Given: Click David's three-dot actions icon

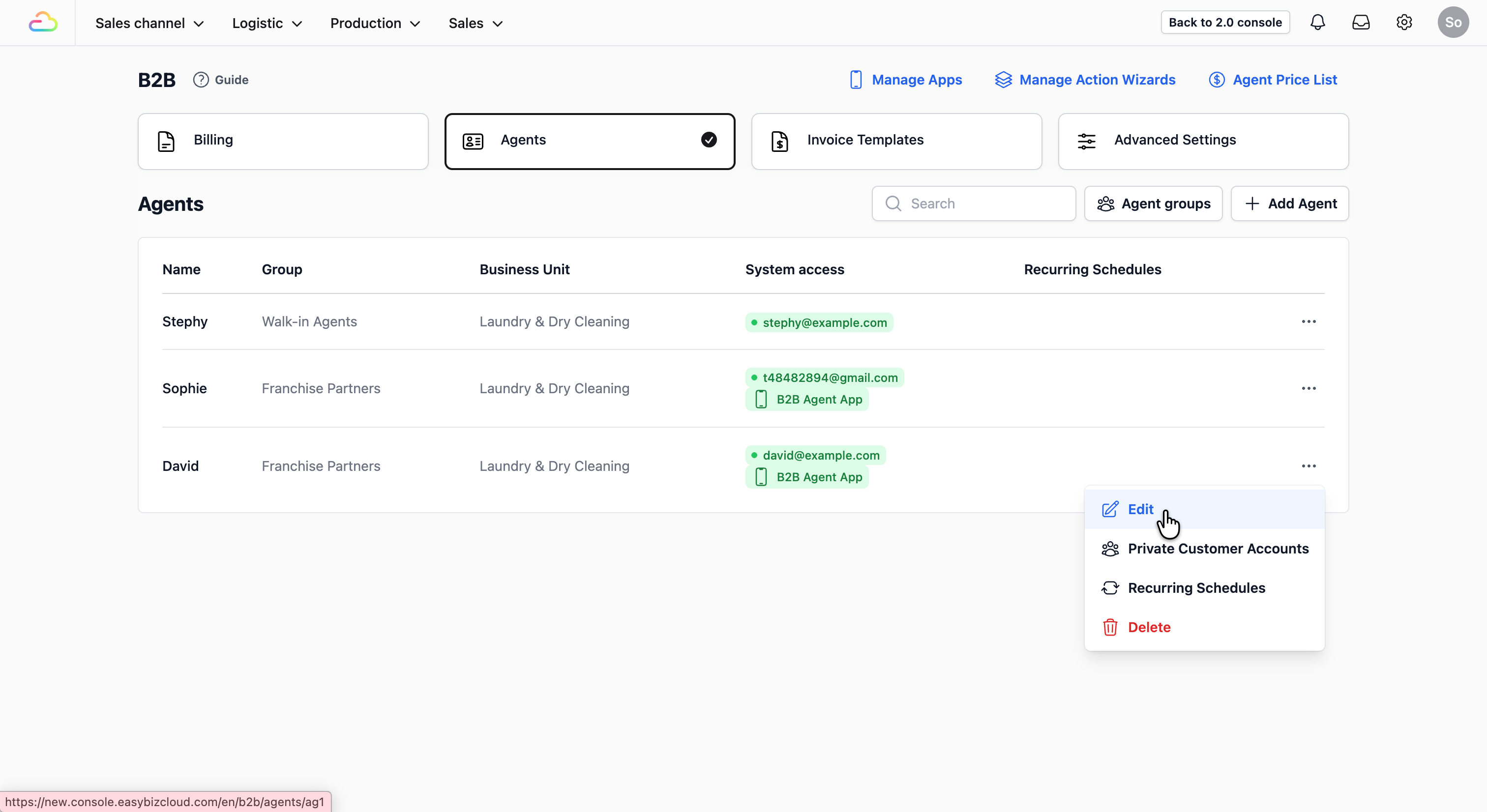Looking at the screenshot, I should click(x=1309, y=466).
